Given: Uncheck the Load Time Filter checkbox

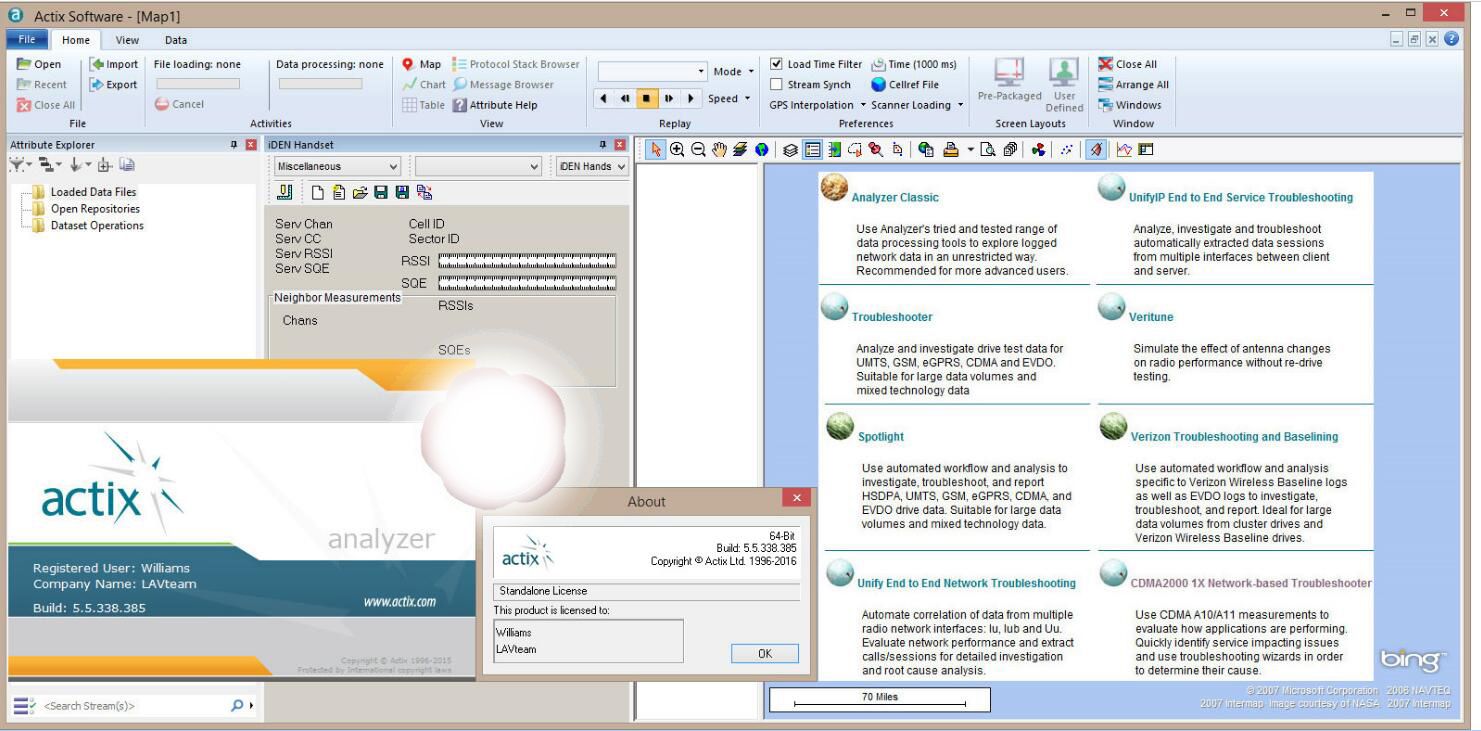Looking at the screenshot, I should (778, 64).
